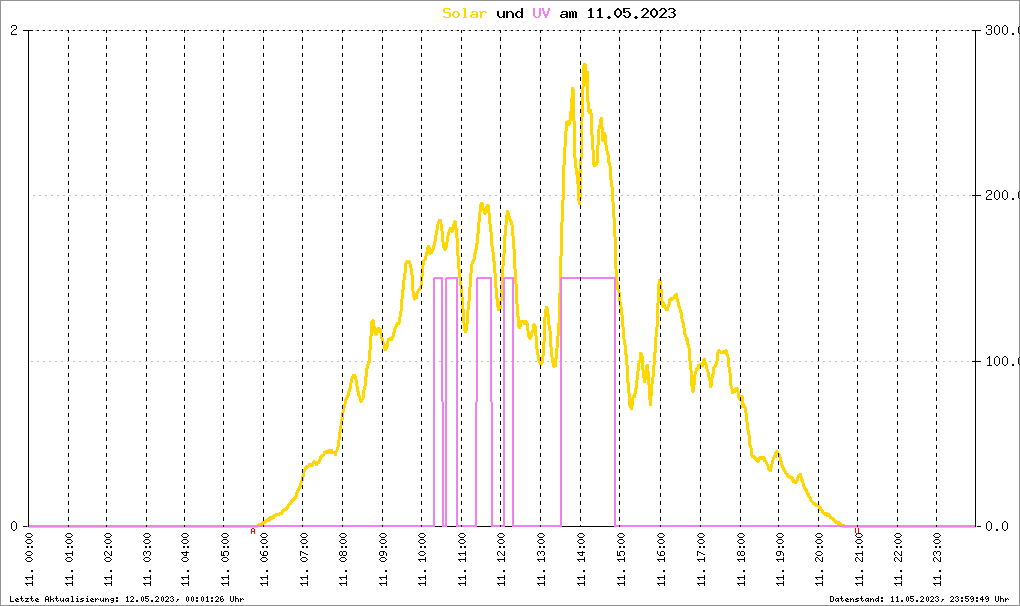Click the "11. 21:00" time axis label
1020x606 pixels.
858,559
